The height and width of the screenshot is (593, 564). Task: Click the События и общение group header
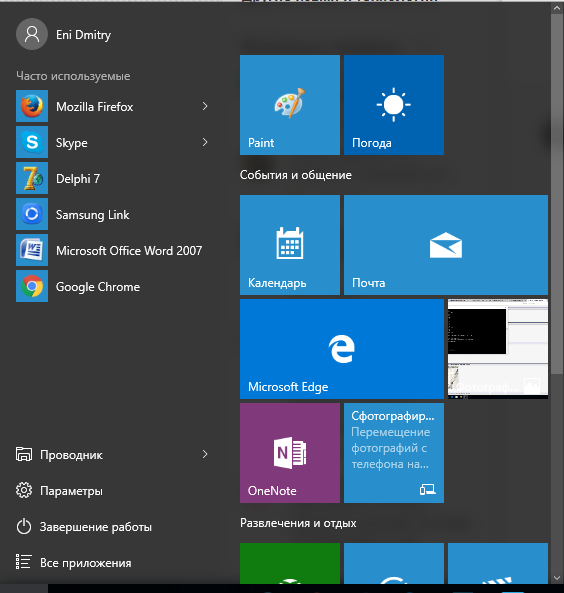[296, 175]
